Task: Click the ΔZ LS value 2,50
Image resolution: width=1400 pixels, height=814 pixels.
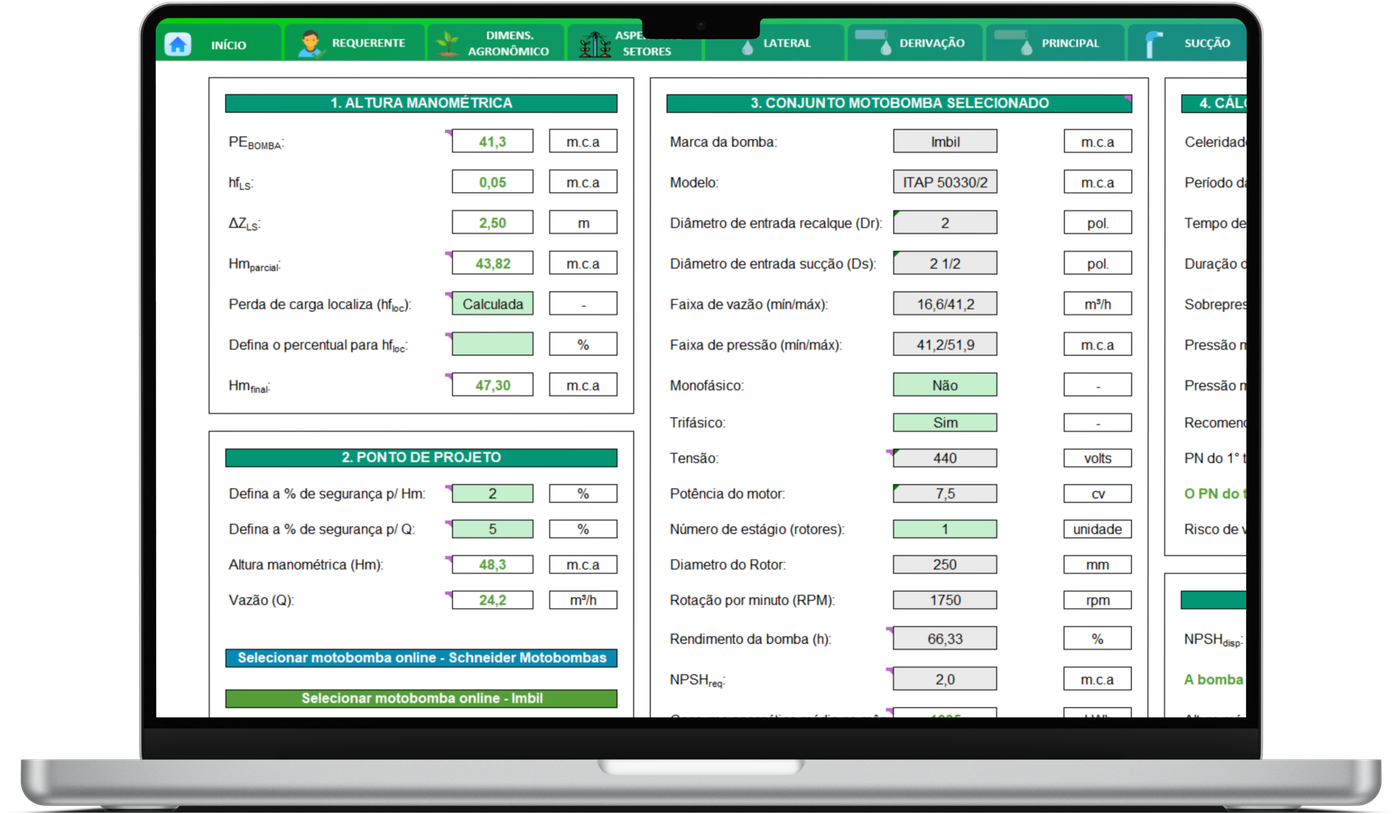Action: tap(492, 222)
